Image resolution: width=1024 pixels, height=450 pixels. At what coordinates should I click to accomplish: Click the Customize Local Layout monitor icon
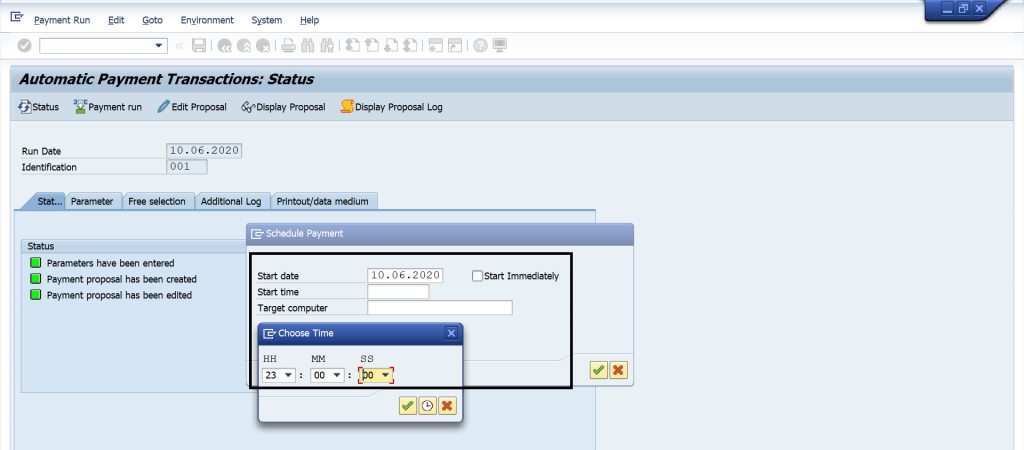(500, 46)
